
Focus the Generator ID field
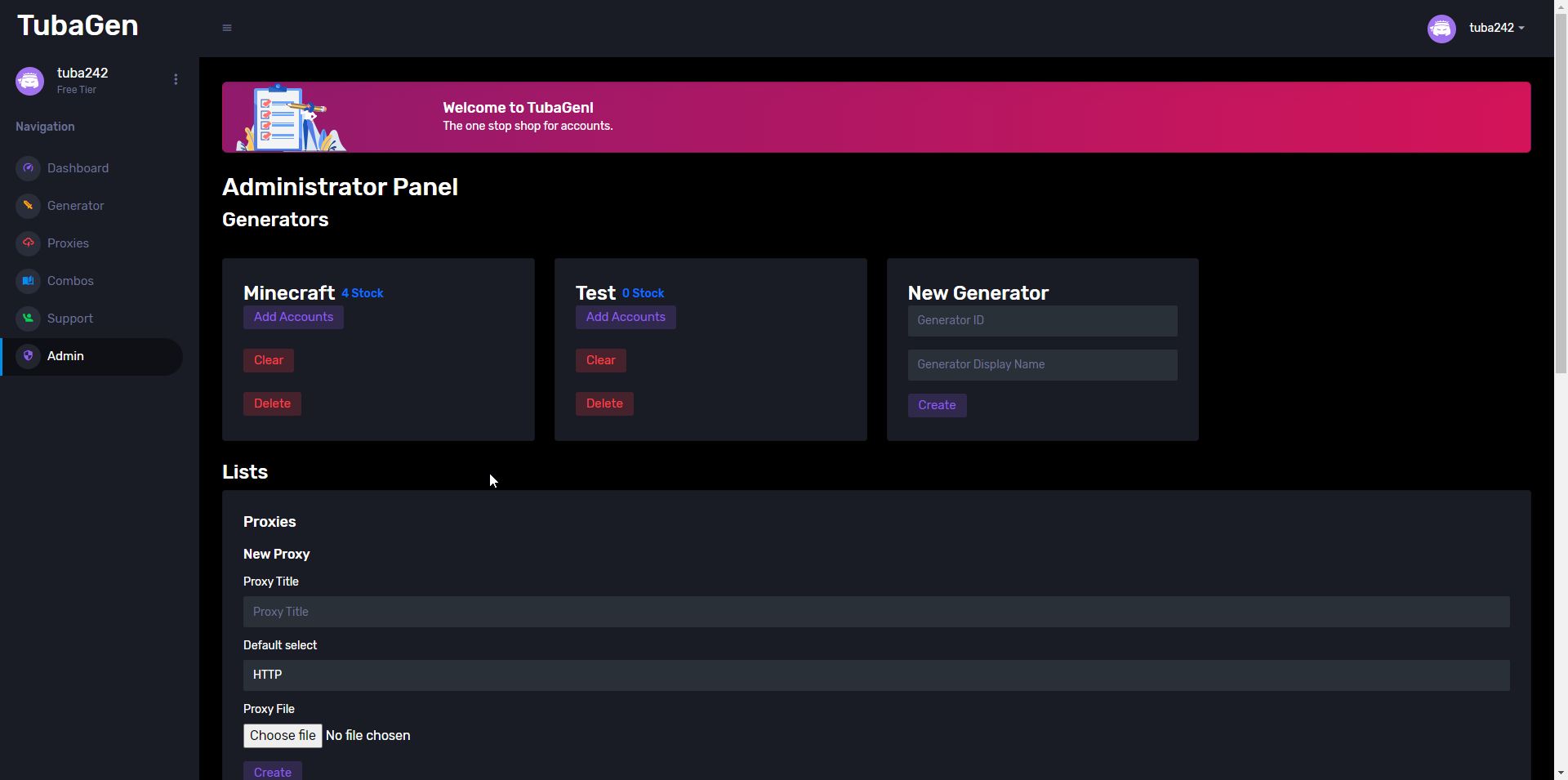1042,321
